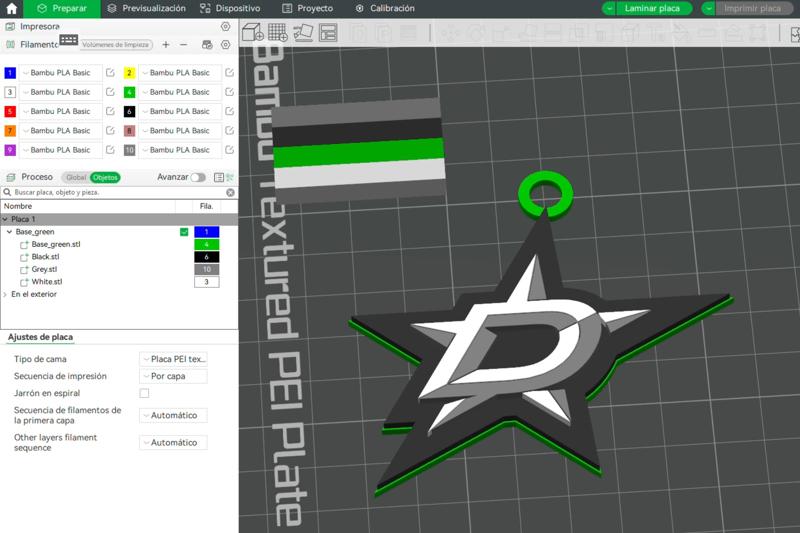Open Volúmenes de limpieza settings
The height and width of the screenshot is (533, 800).
click(x=116, y=45)
